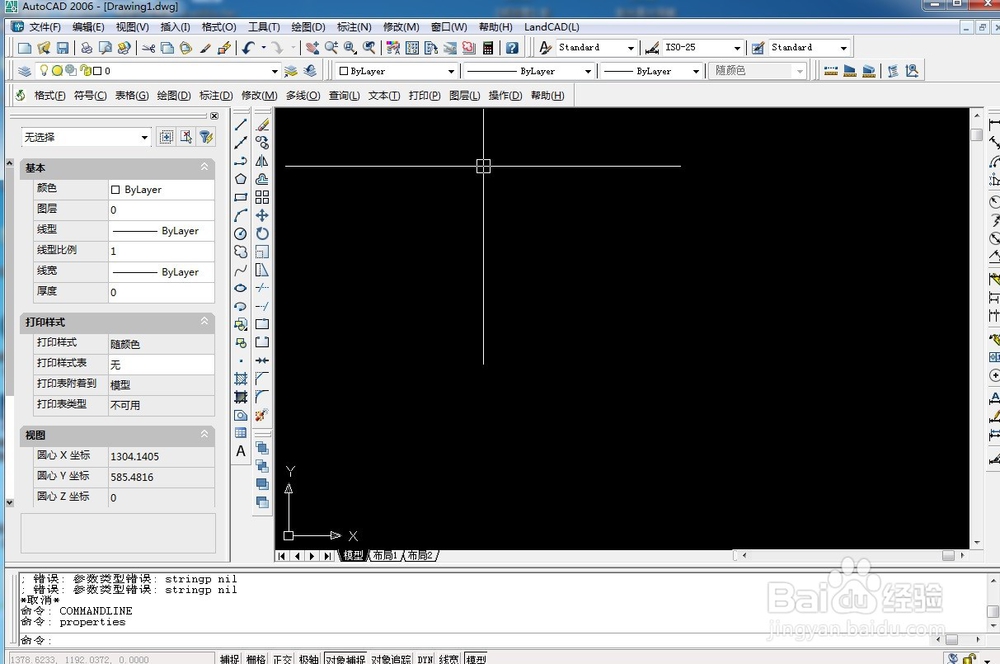Image resolution: width=1000 pixels, height=664 pixels.
Task: Click the Select Objects icon in properties panel
Action: coord(186,137)
